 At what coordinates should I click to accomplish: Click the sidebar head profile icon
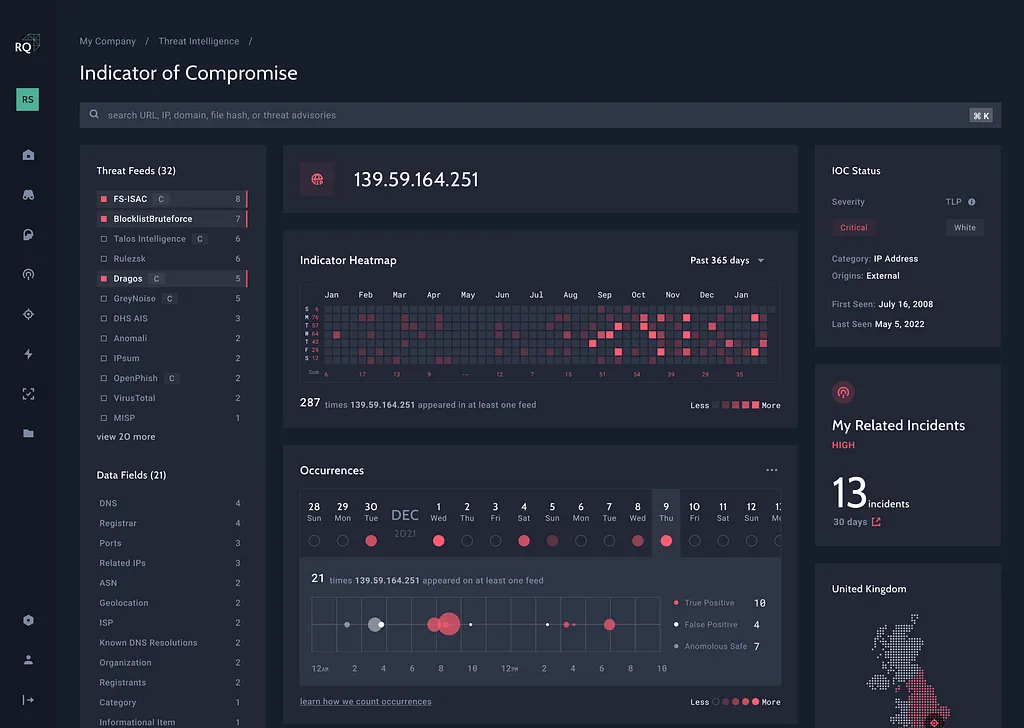tap(28, 234)
